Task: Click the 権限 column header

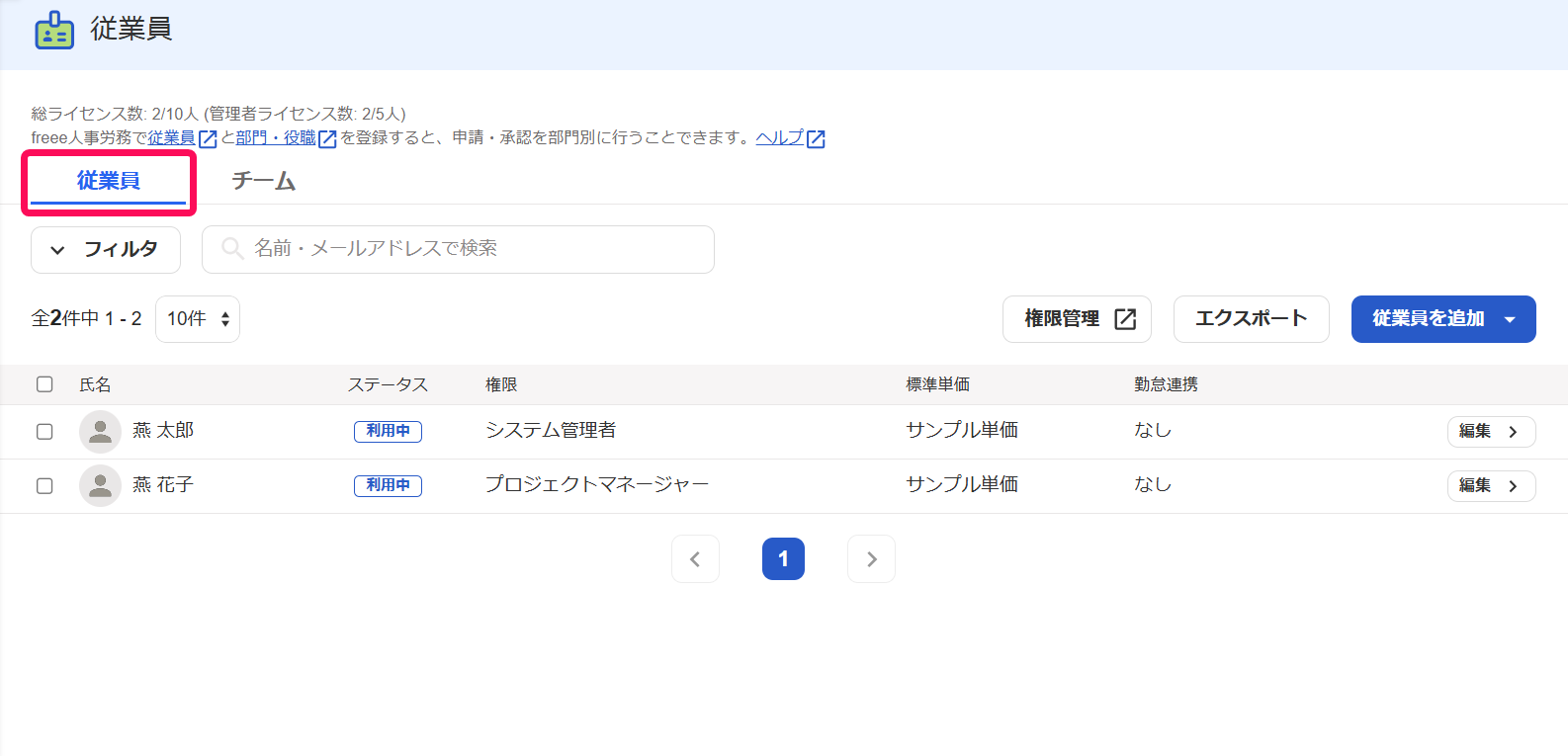Action: pyautogui.click(x=501, y=384)
